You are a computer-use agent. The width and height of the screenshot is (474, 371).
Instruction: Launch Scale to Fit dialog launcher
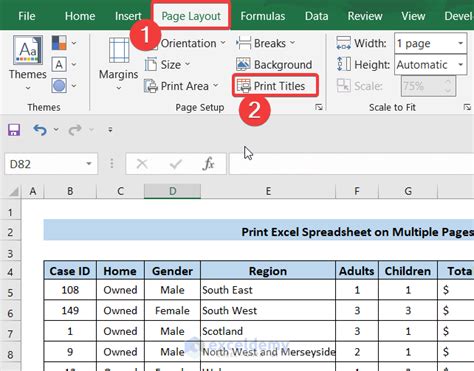pyautogui.click(x=467, y=107)
